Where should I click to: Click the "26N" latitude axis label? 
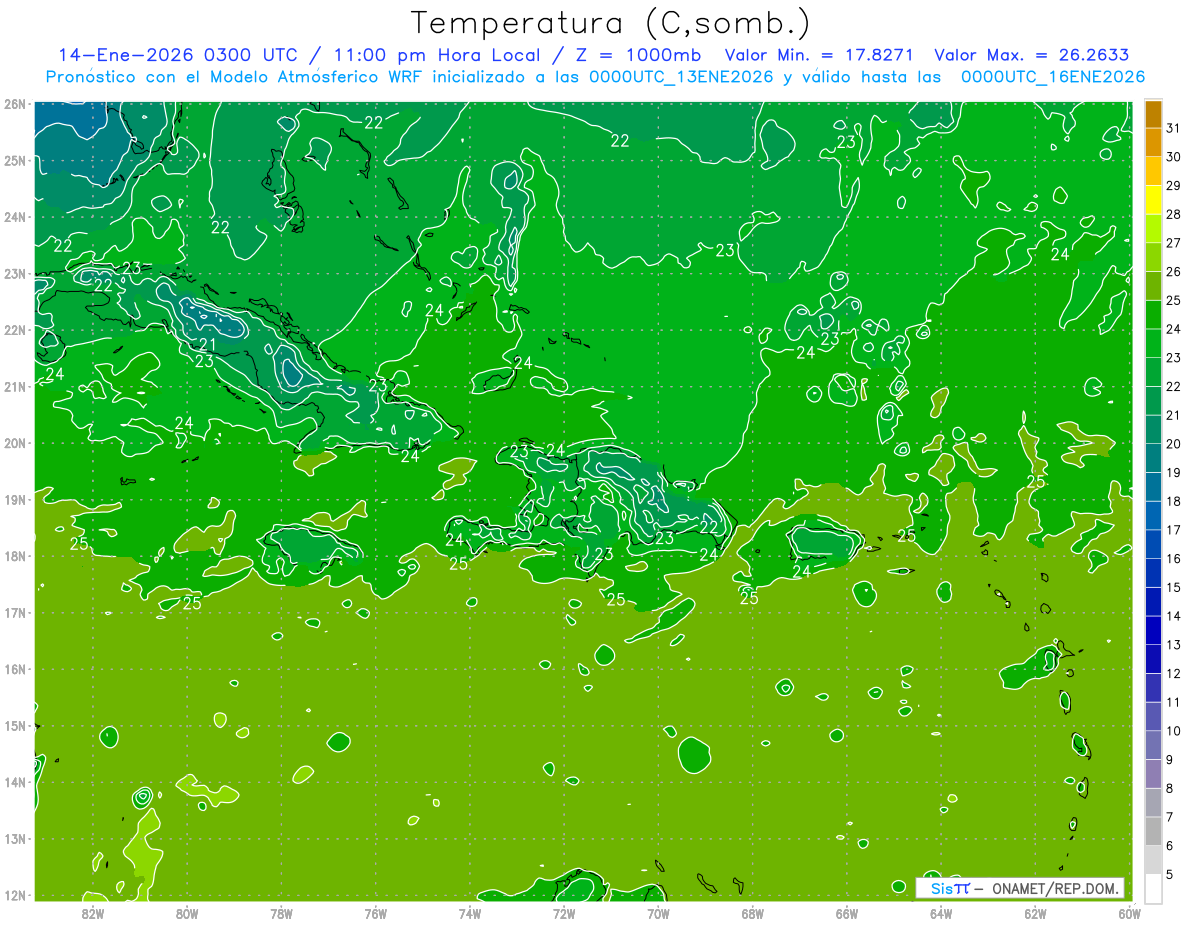coord(14,104)
